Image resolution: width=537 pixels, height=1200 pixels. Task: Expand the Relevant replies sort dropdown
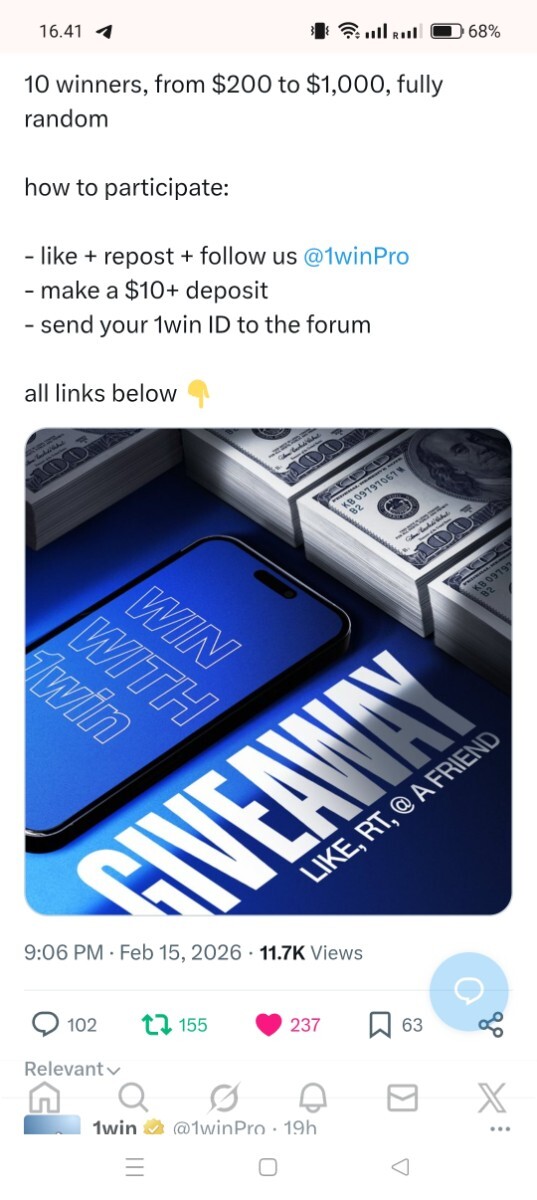tap(71, 1069)
